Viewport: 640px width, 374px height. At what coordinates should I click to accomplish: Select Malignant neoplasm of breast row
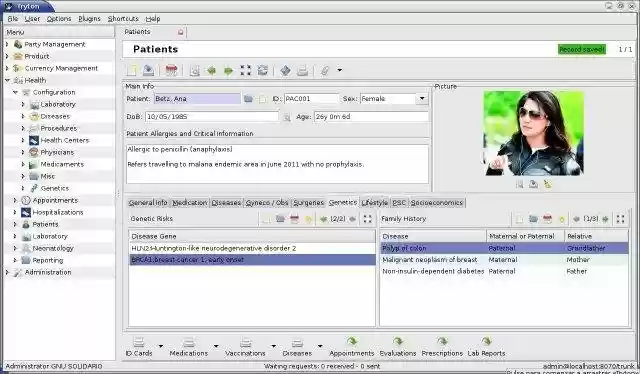(x=504, y=260)
